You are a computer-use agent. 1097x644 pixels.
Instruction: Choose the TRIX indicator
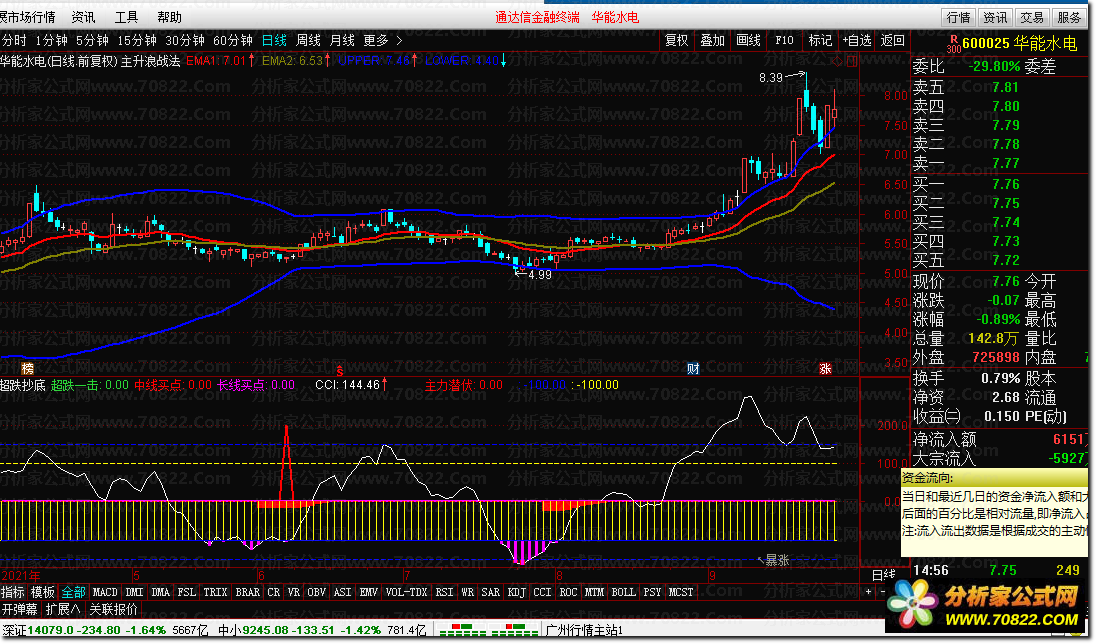(215, 592)
